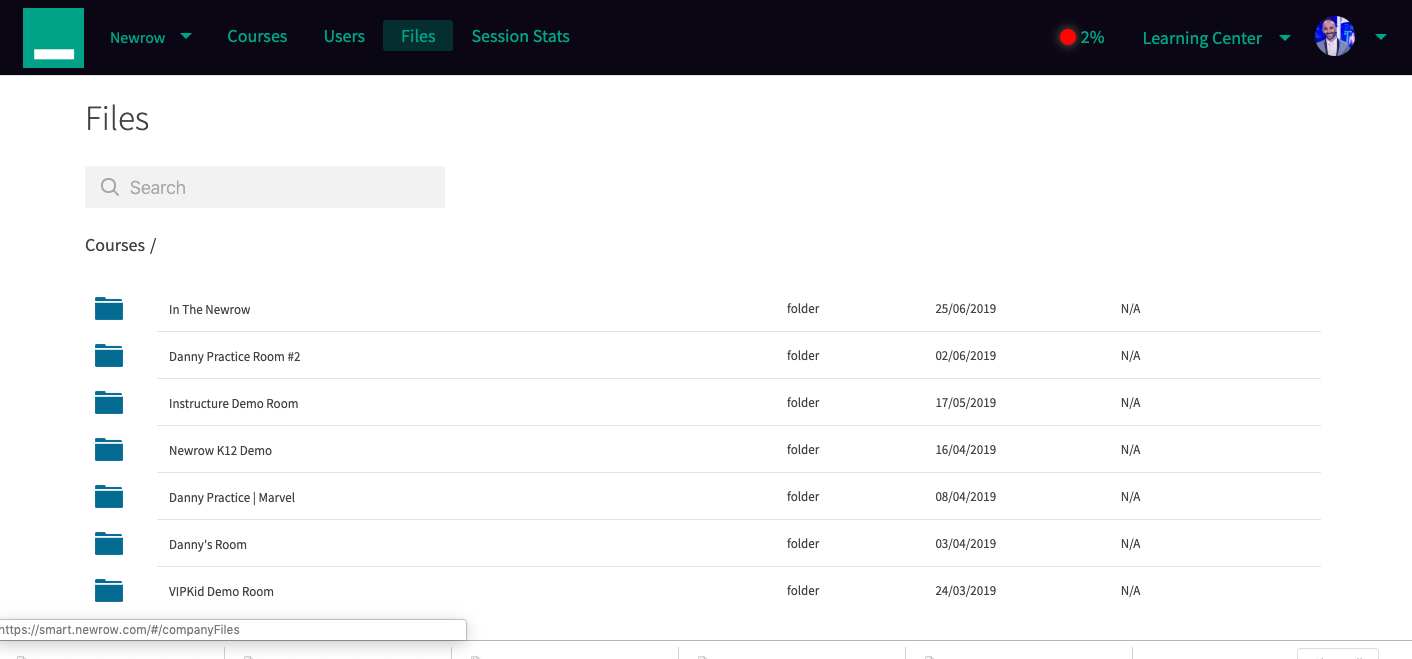Click the date 24/03/2019

coord(966,591)
